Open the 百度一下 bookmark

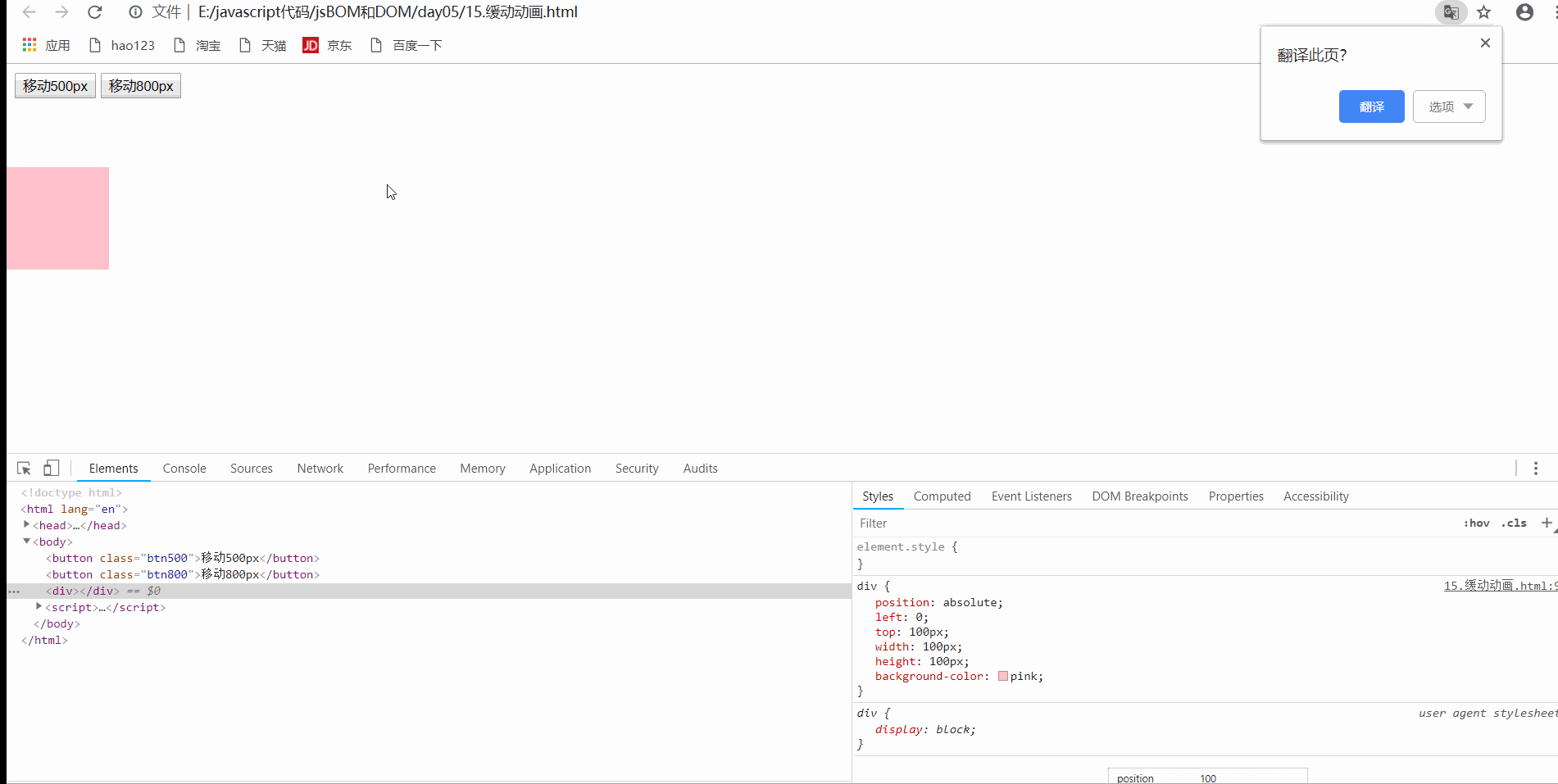coord(406,45)
